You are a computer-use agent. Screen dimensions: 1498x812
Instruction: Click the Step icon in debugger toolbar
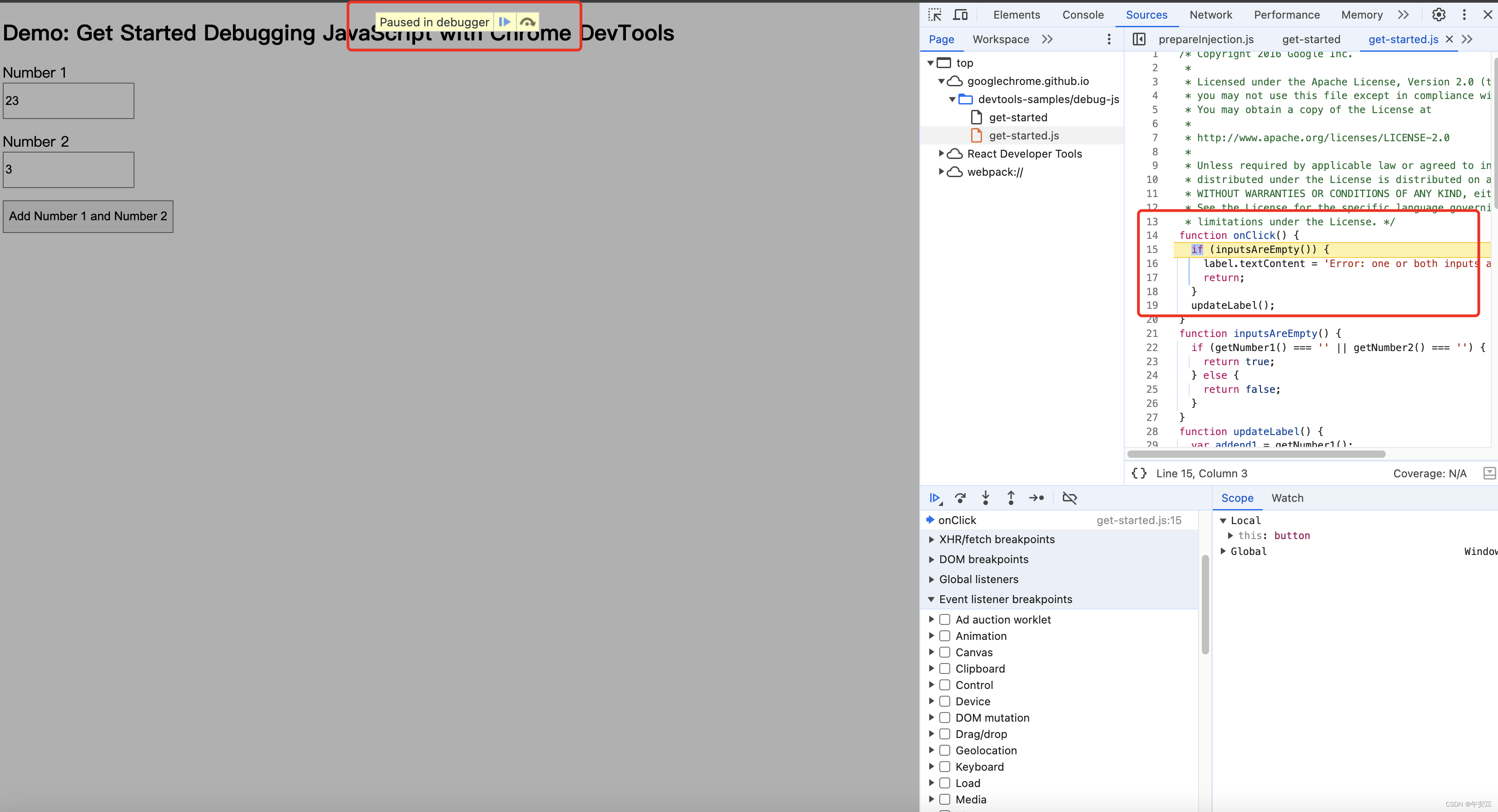tap(1036, 498)
